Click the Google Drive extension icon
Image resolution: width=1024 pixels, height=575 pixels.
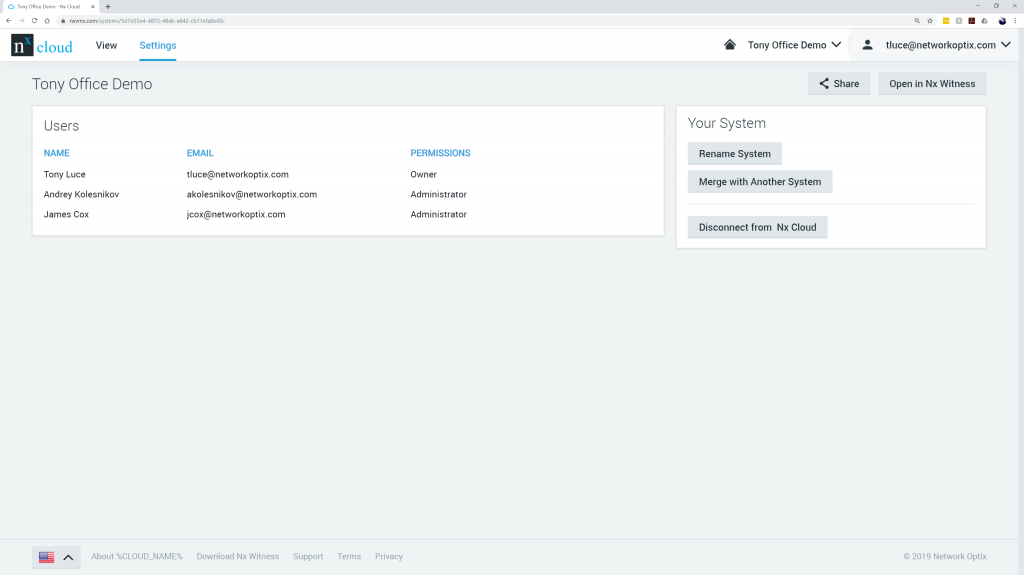(x=984, y=20)
